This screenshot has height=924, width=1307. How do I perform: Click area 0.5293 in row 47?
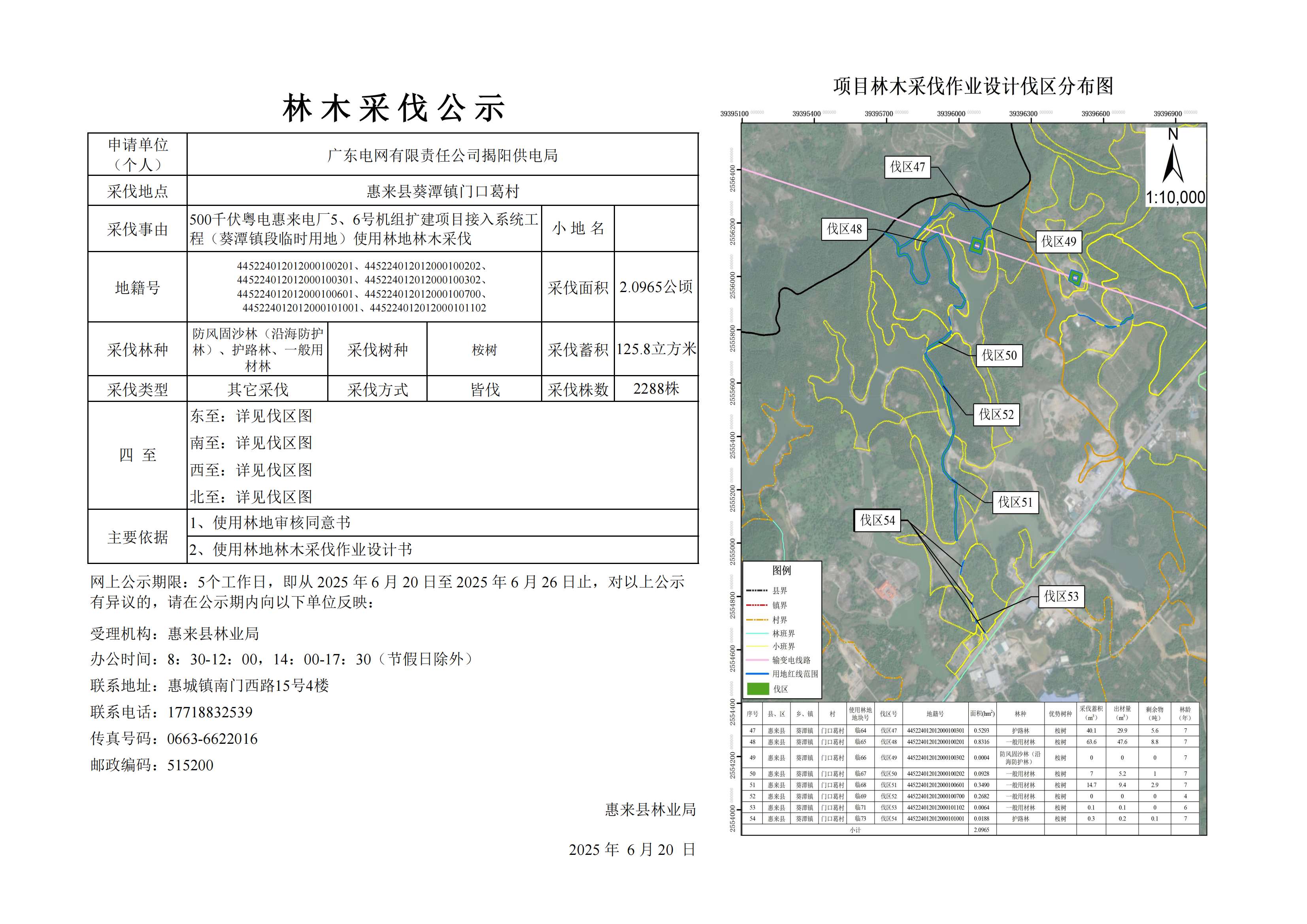click(x=981, y=730)
